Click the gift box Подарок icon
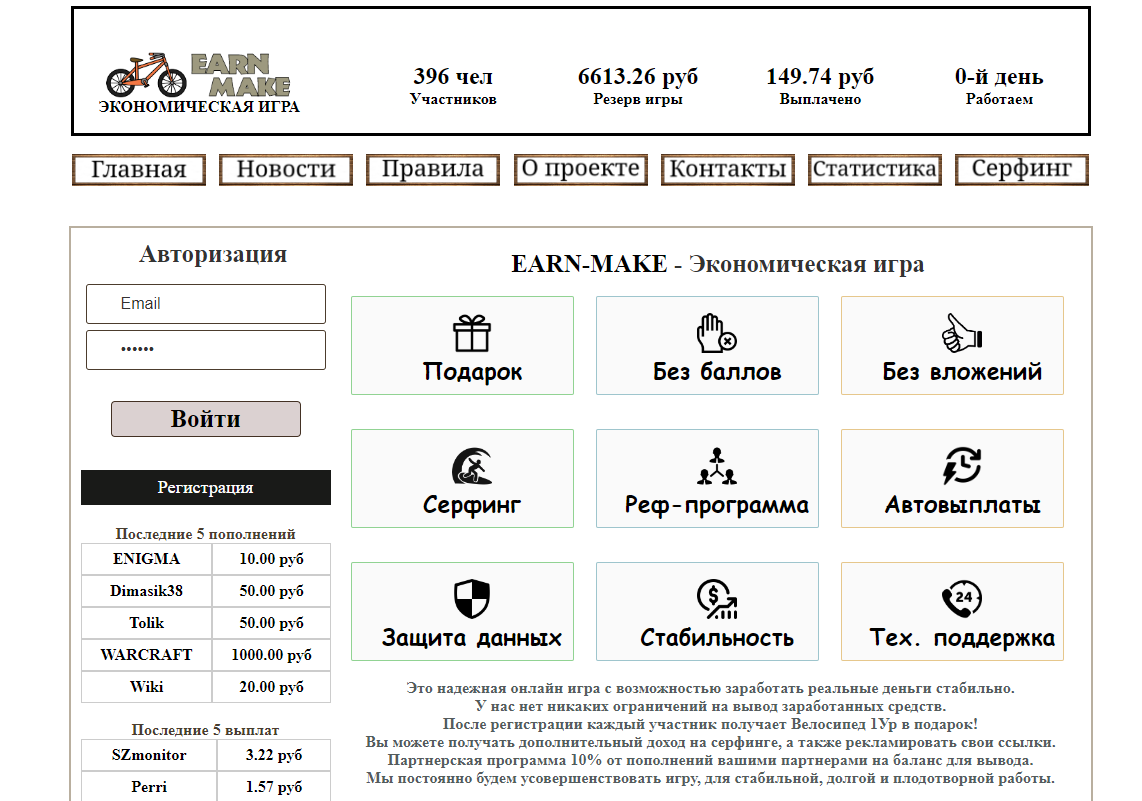The image size is (1142, 801). pos(471,333)
